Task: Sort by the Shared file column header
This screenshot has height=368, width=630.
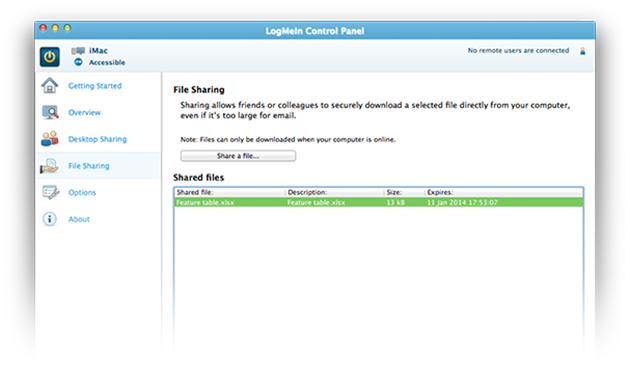Action: tap(230, 192)
